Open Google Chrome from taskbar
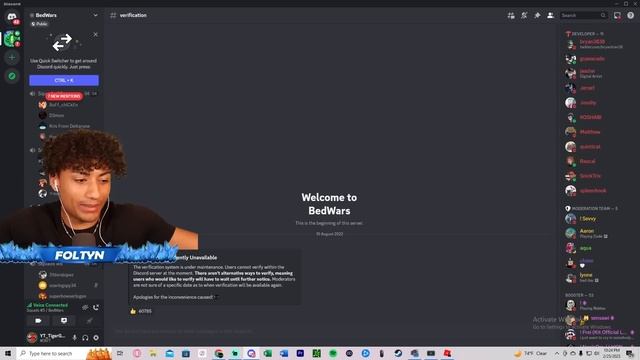Viewport: 640px width, 360px height. (x=219, y=353)
